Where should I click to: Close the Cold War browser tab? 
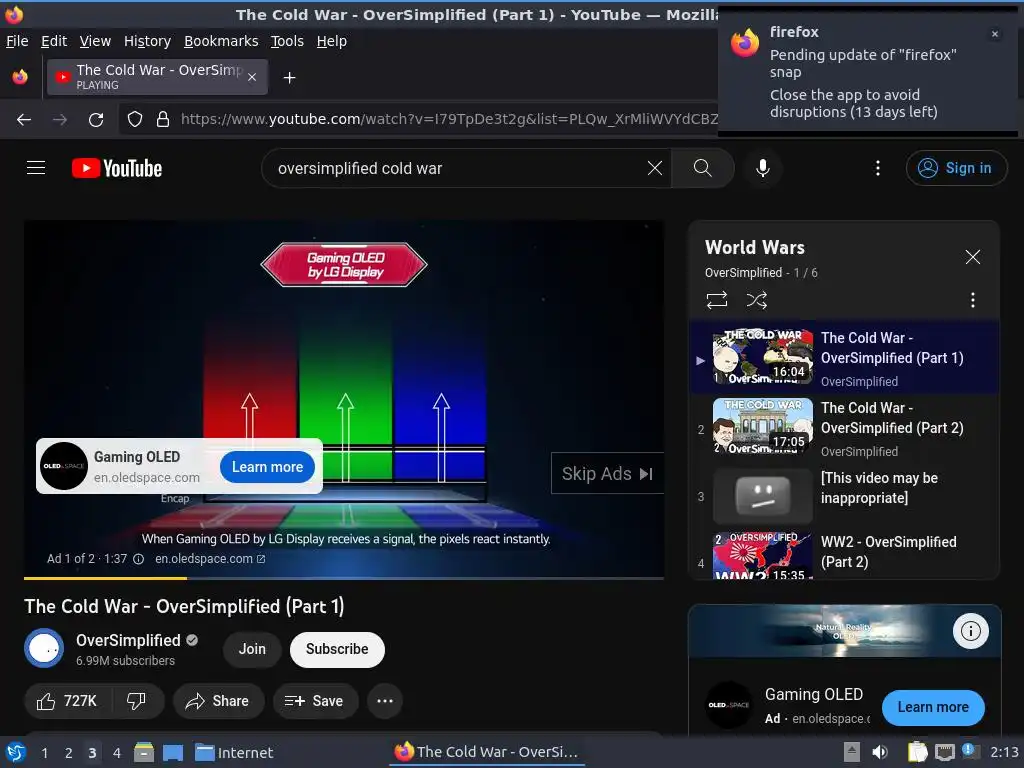(x=252, y=77)
